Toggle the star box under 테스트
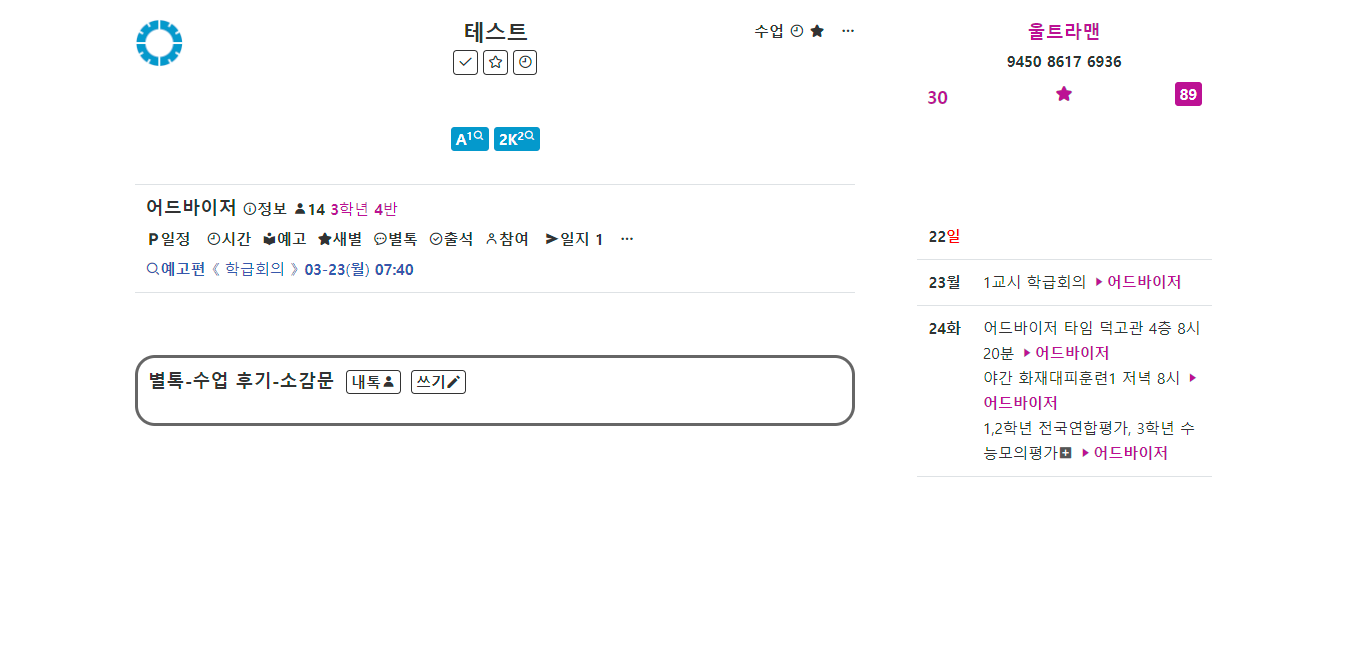 (x=495, y=62)
